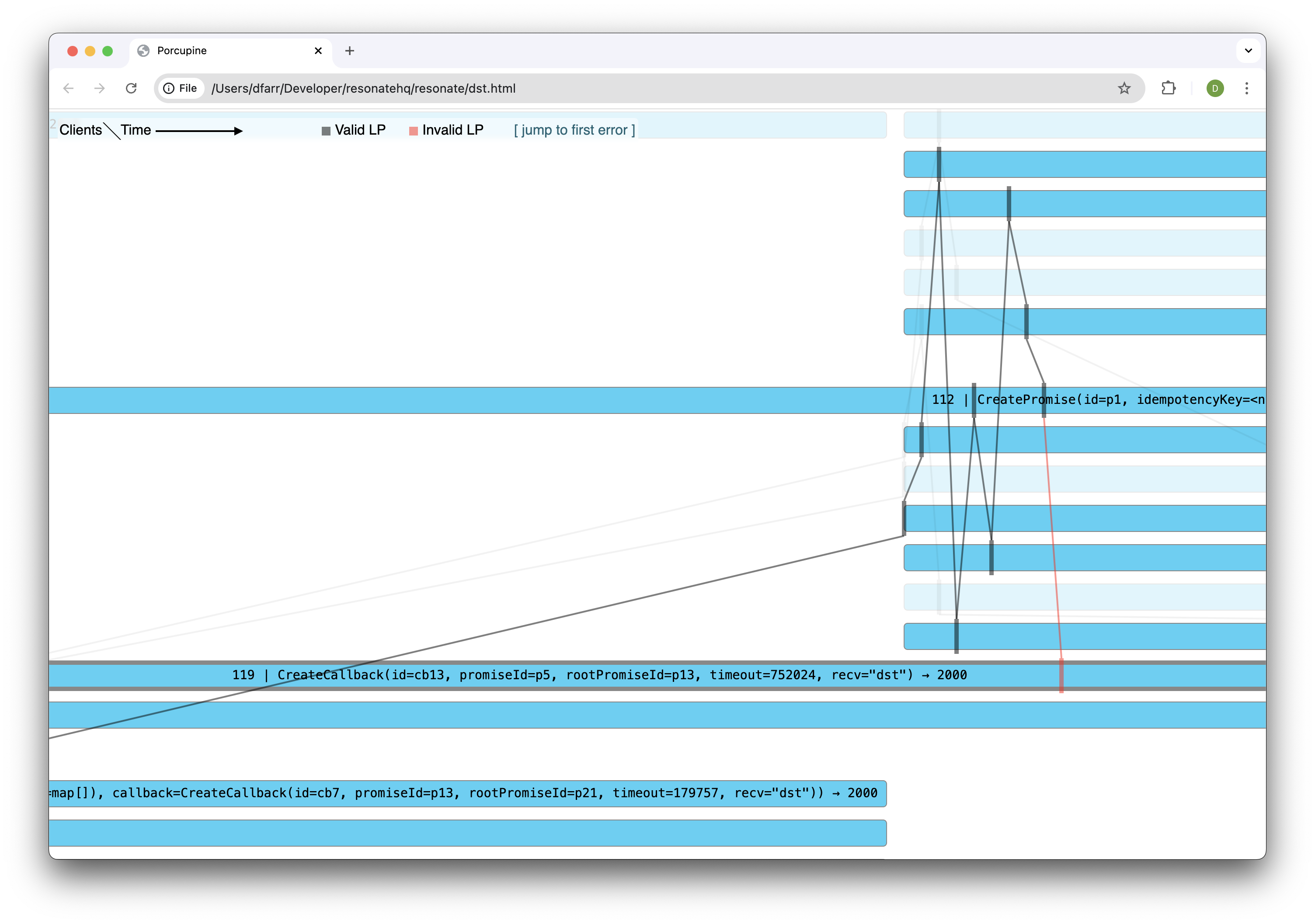
Task: Click the browser forward arrow
Action: (x=100, y=88)
